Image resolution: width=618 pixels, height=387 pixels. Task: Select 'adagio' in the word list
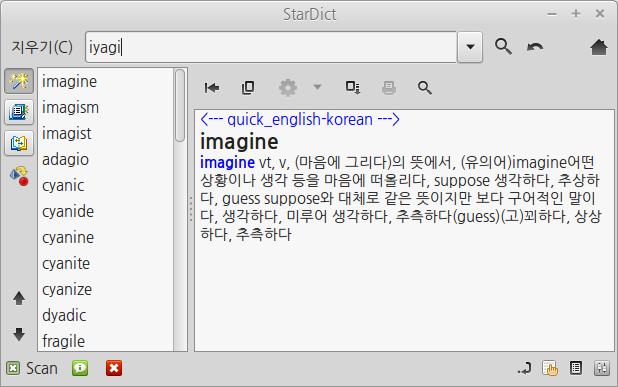[106, 160]
